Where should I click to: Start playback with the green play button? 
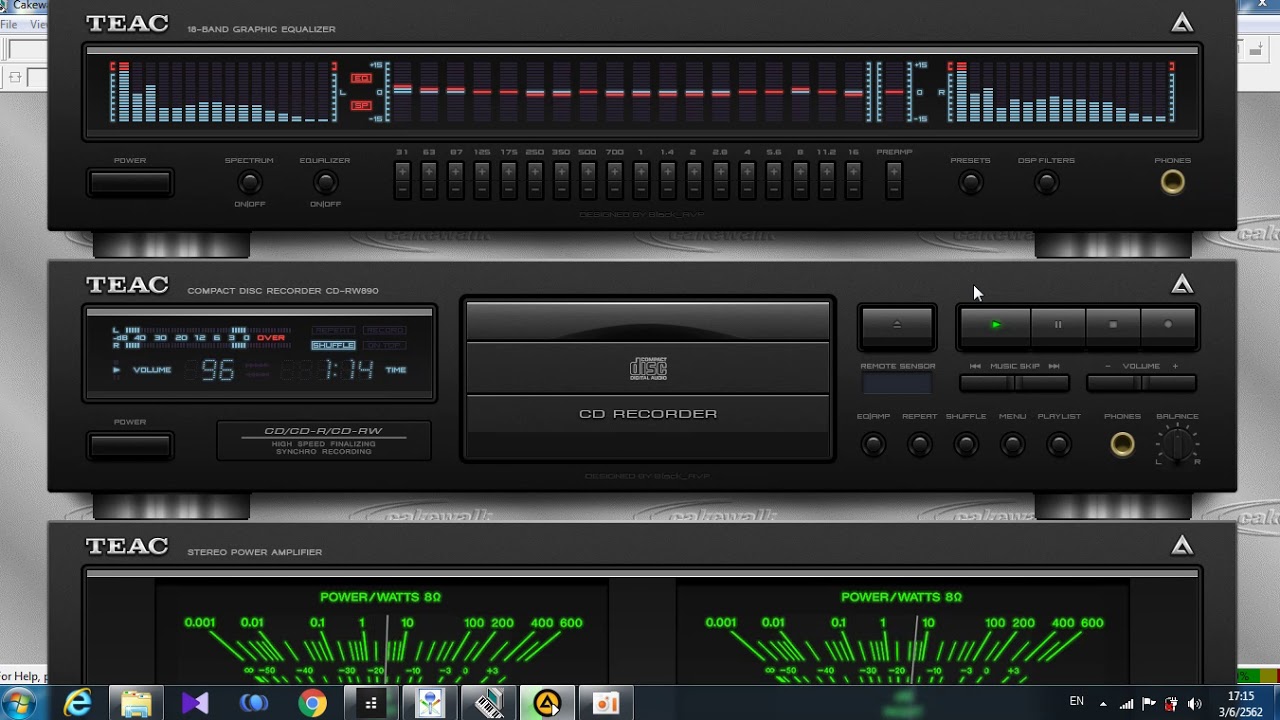pos(995,325)
